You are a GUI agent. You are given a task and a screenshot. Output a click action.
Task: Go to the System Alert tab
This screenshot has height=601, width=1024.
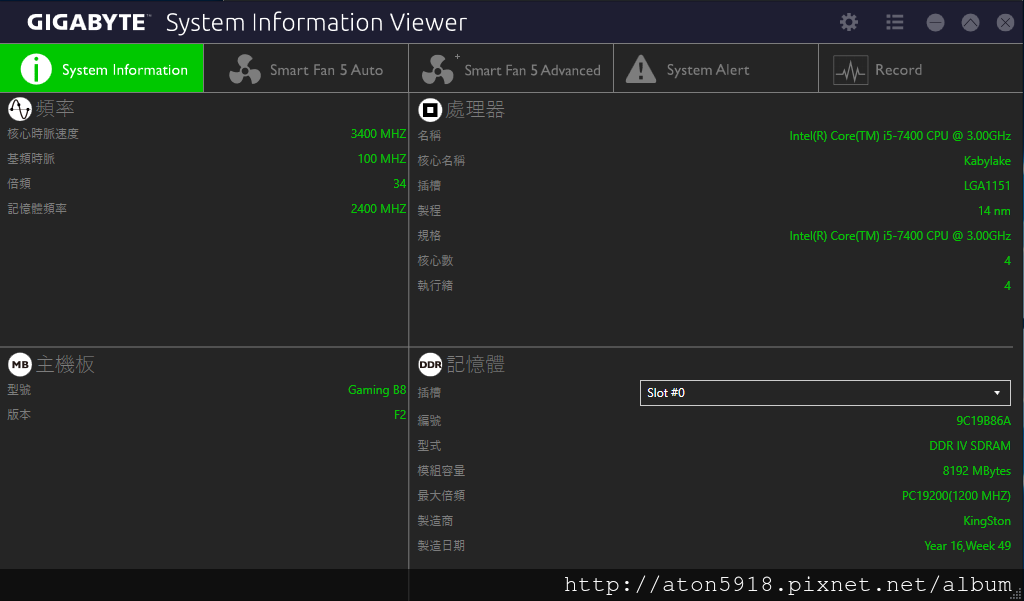click(716, 69)
